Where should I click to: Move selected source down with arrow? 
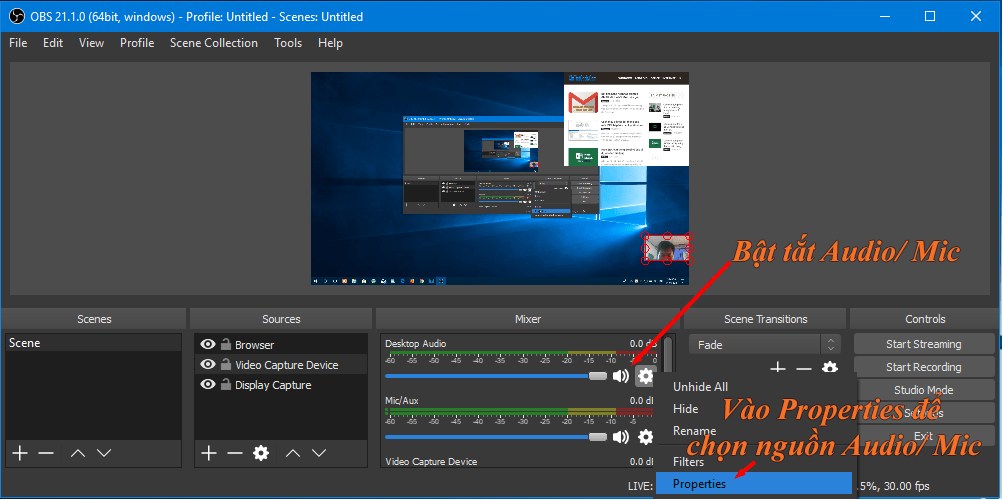click(318, 453)
